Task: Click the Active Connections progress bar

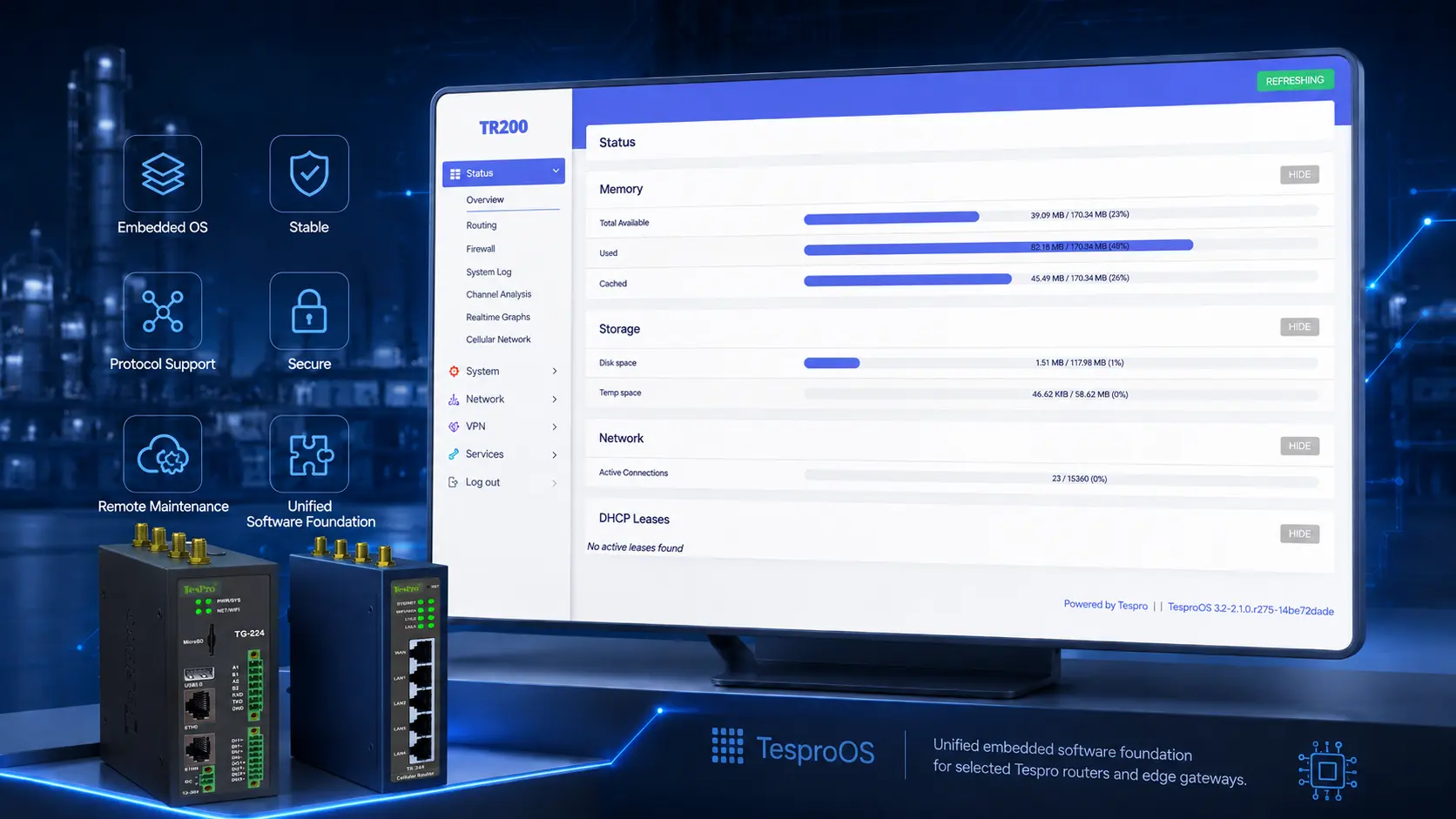Action: point(1061,478)
